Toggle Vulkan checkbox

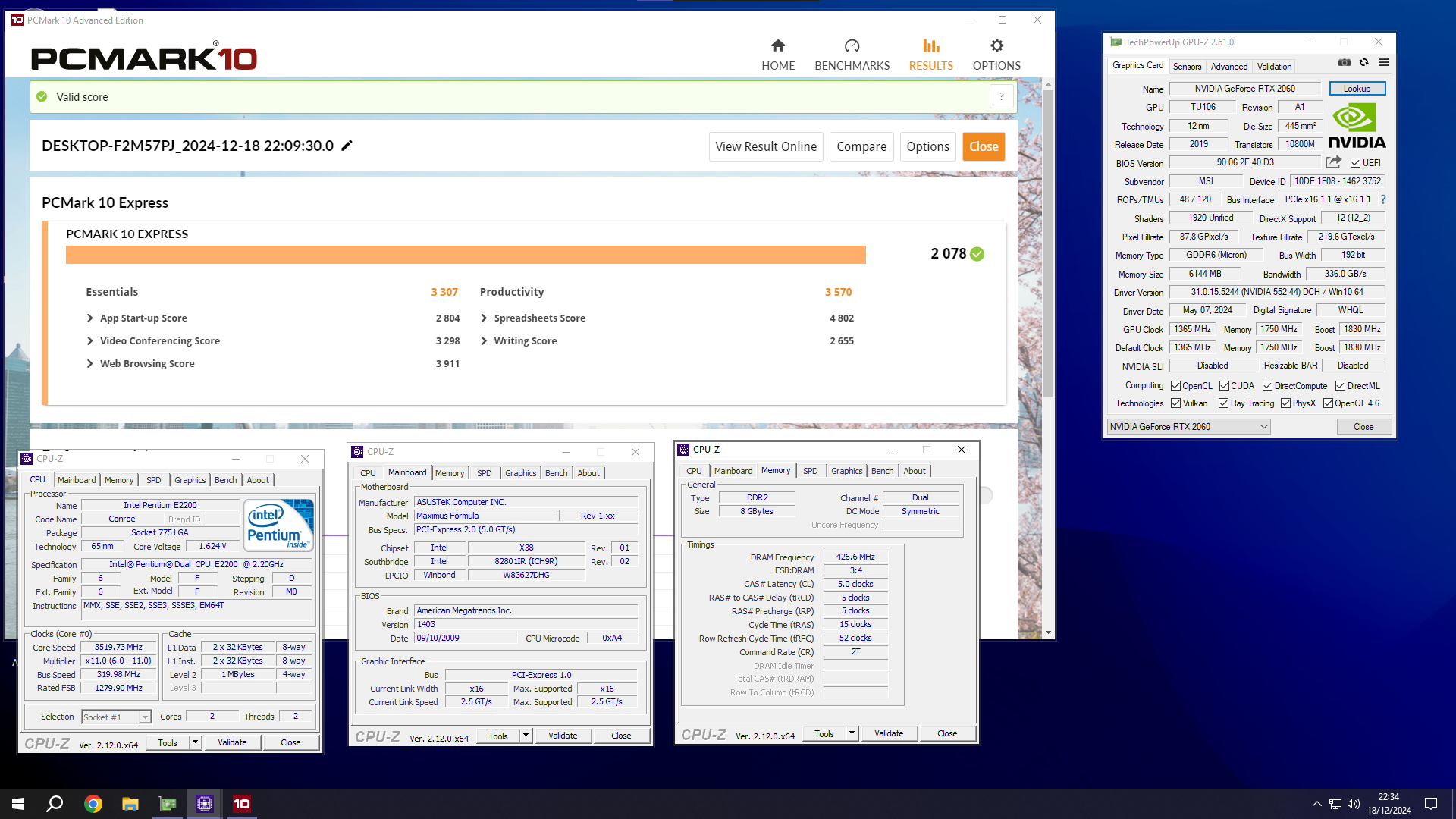(x=1175, y=403)
